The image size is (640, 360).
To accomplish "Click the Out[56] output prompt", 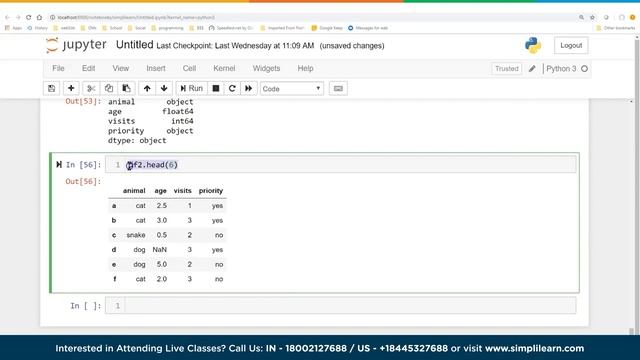I will pyautogui.click(x=83, y=181).
